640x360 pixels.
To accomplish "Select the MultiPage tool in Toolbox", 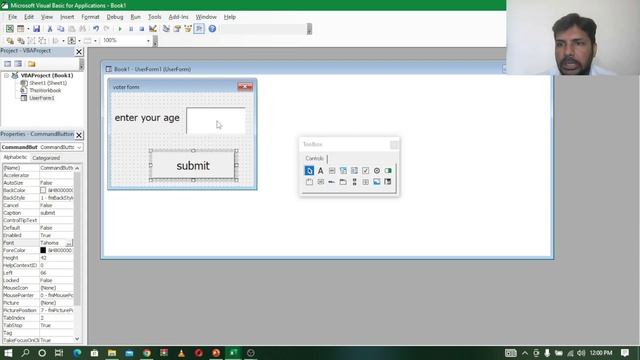I will [x=343, y=182].
